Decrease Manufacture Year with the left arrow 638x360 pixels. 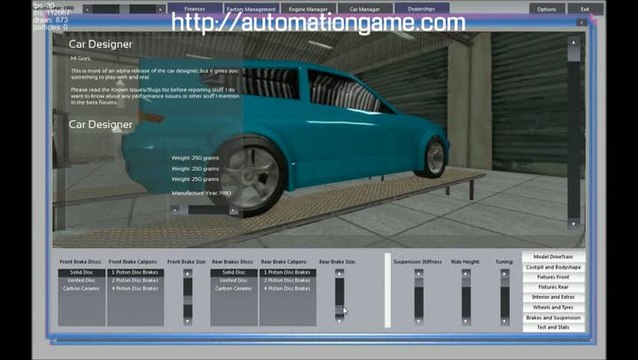click(x=175, y=210)
